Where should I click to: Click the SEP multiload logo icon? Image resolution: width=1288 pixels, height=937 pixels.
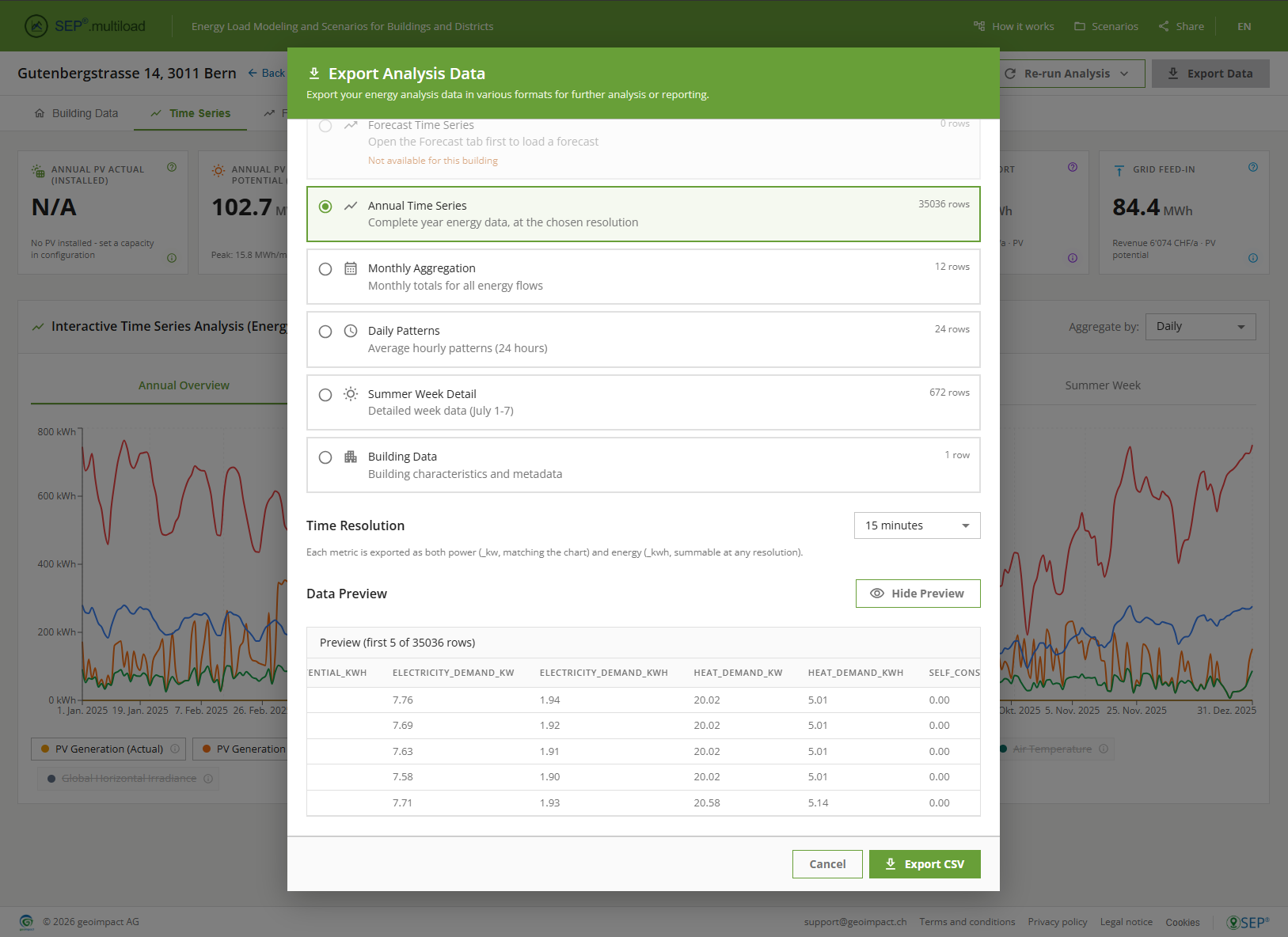coord(36,26)
